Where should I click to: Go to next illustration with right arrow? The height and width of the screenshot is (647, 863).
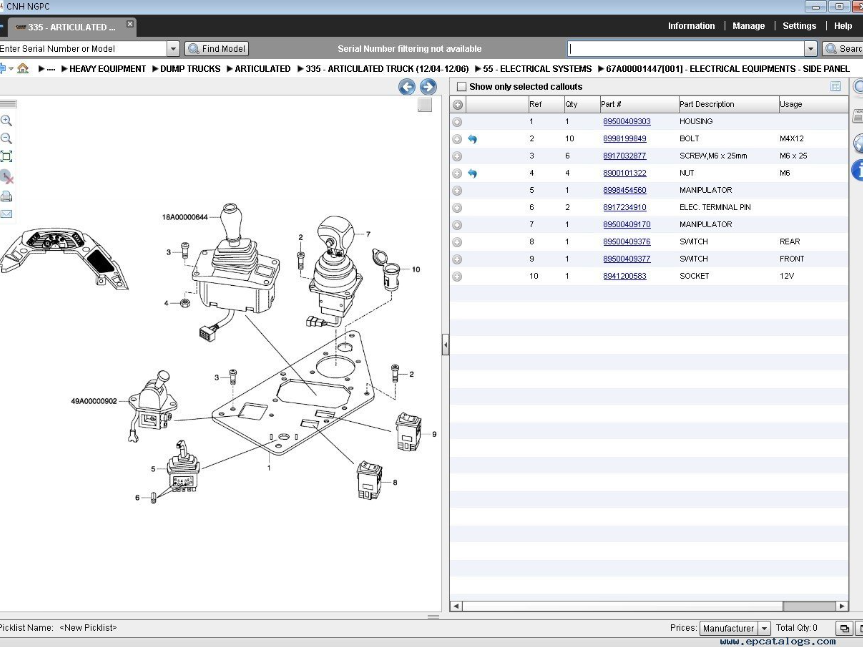[x=428, y=87]
